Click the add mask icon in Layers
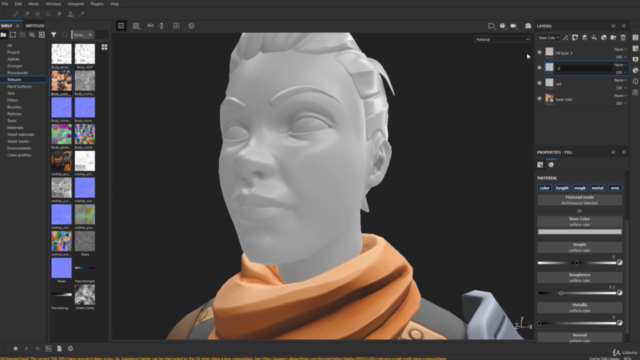This screenshot has height=360, width=640. (x=575, y=38)
